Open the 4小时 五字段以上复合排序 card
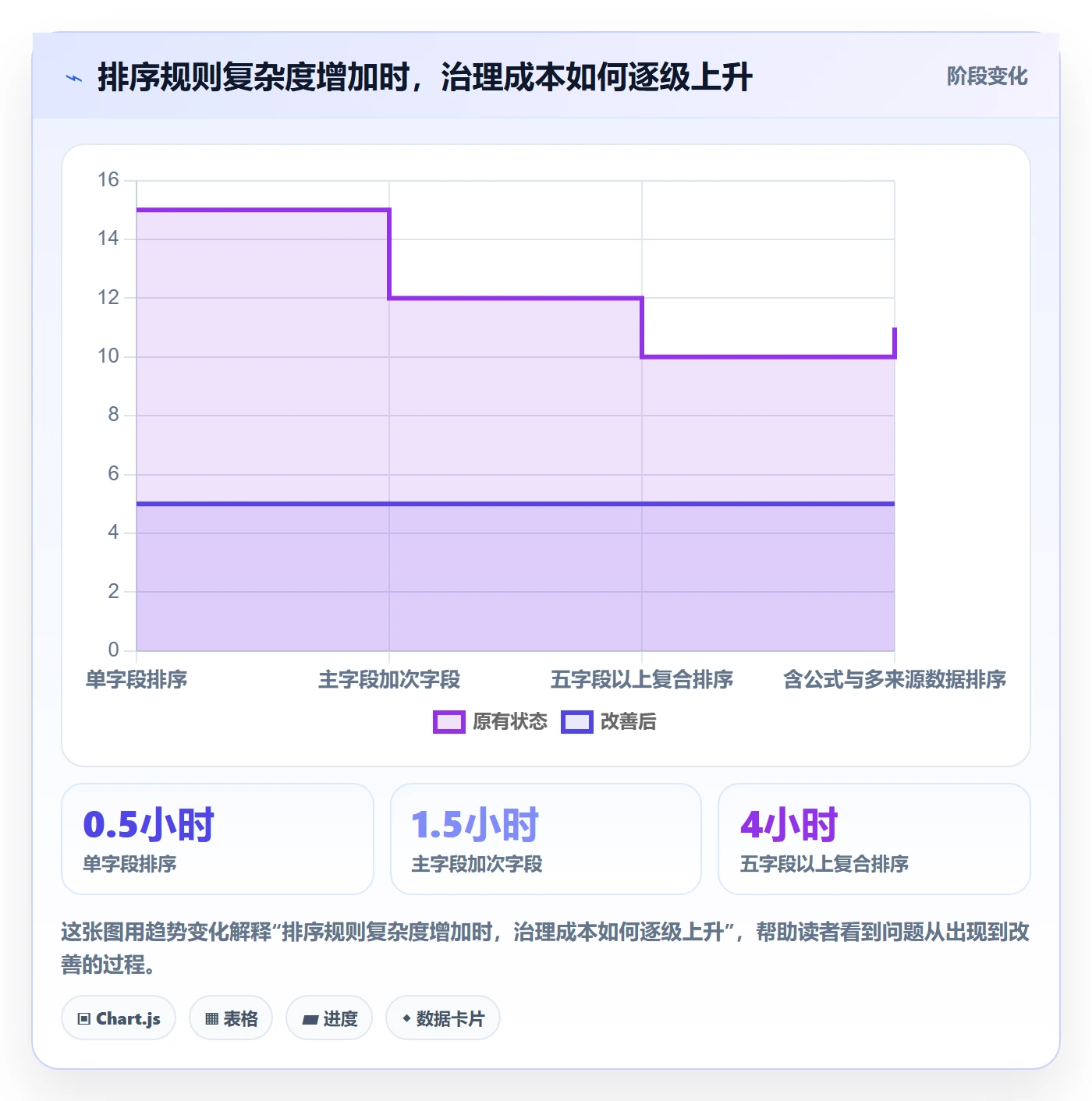Viewport: 1092px width, 1101px height. click(x=874, y=839)
